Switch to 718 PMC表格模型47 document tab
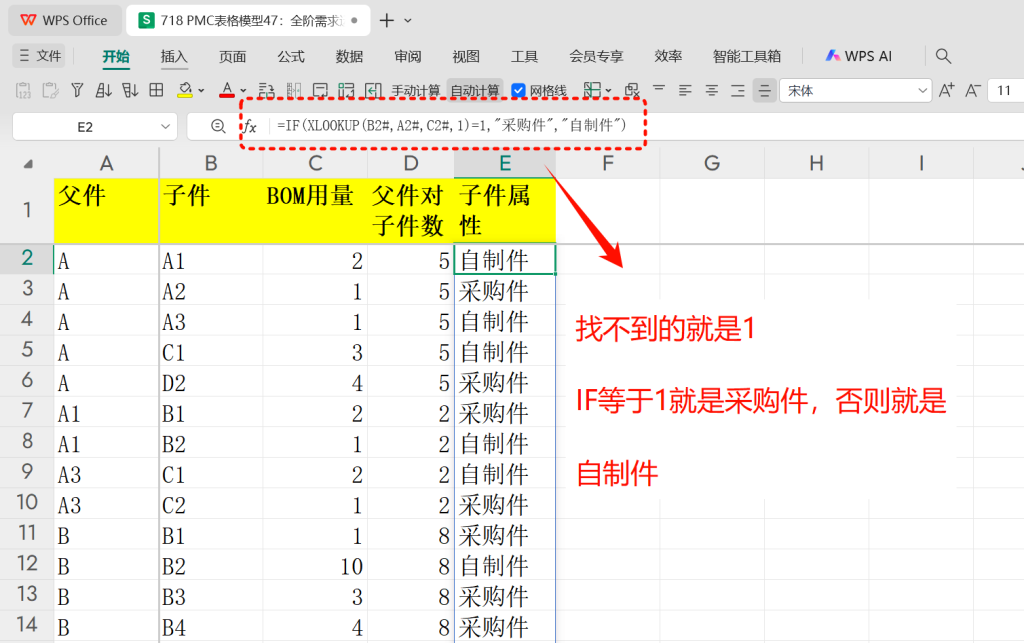This screenshot has width=1024, height=643. tap(248, 20)
